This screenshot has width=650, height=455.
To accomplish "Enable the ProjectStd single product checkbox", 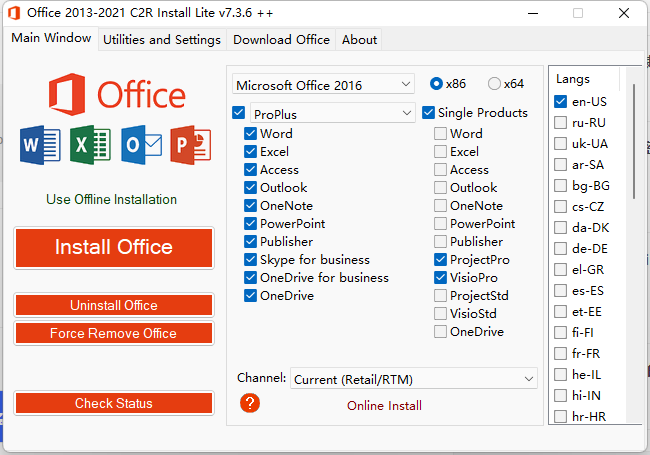I will click(x=441, y=296).
